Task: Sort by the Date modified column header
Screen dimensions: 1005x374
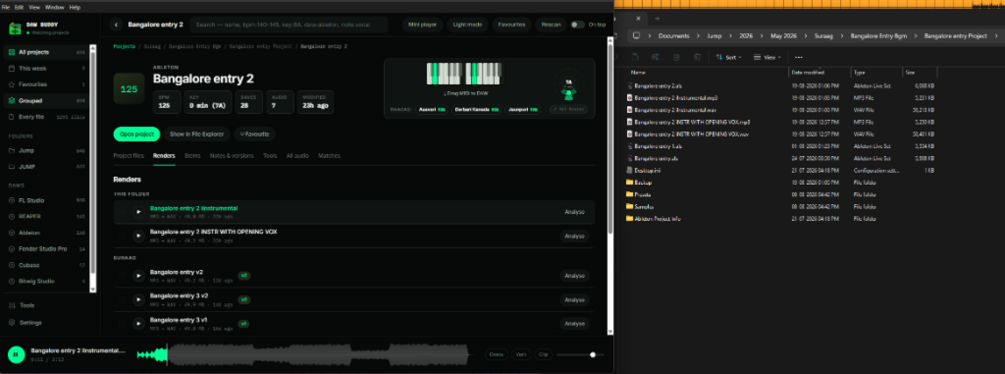Action: click(x=820, y=72)
